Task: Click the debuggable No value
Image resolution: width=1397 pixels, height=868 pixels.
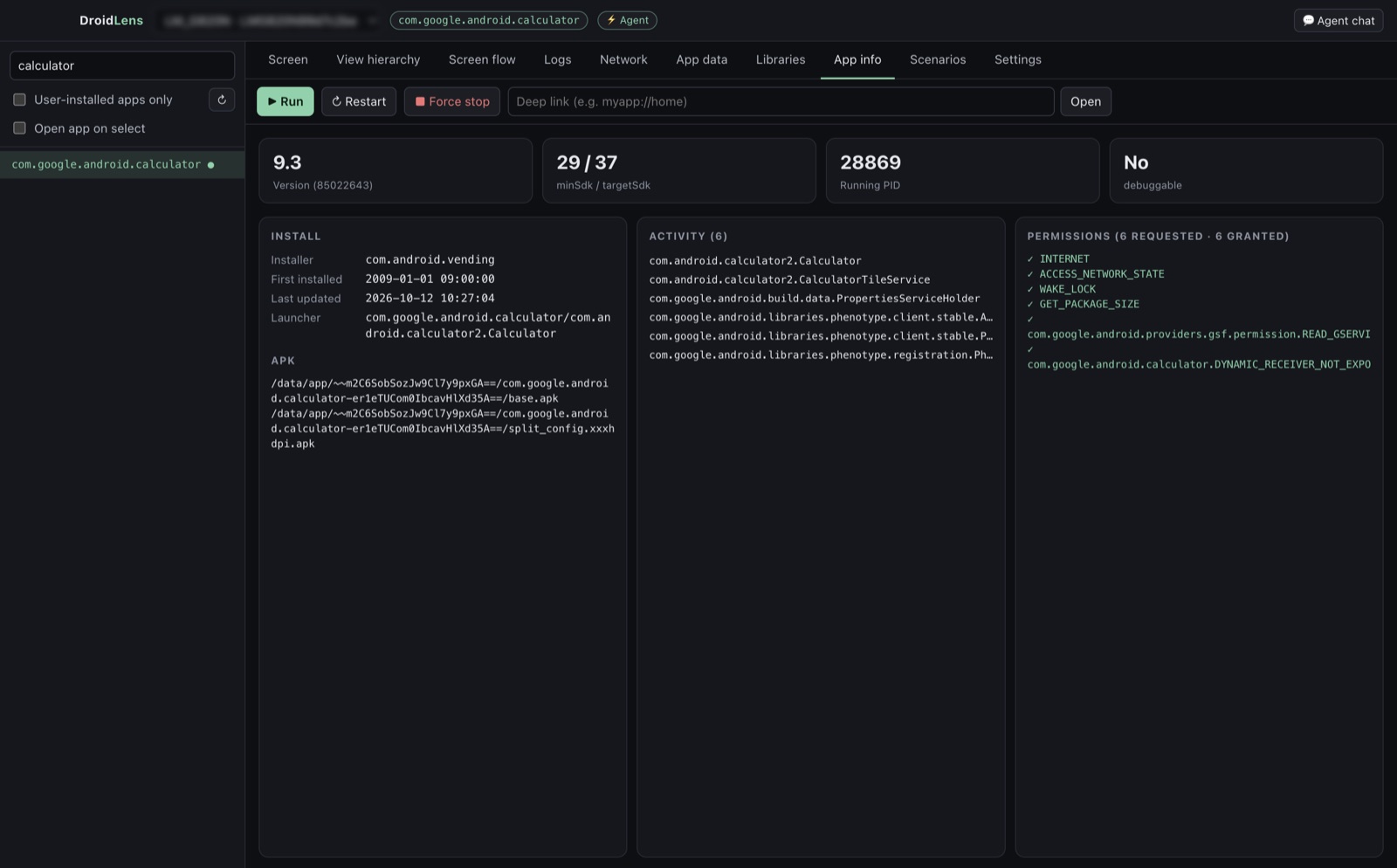Action: (x=1136, y=162)
